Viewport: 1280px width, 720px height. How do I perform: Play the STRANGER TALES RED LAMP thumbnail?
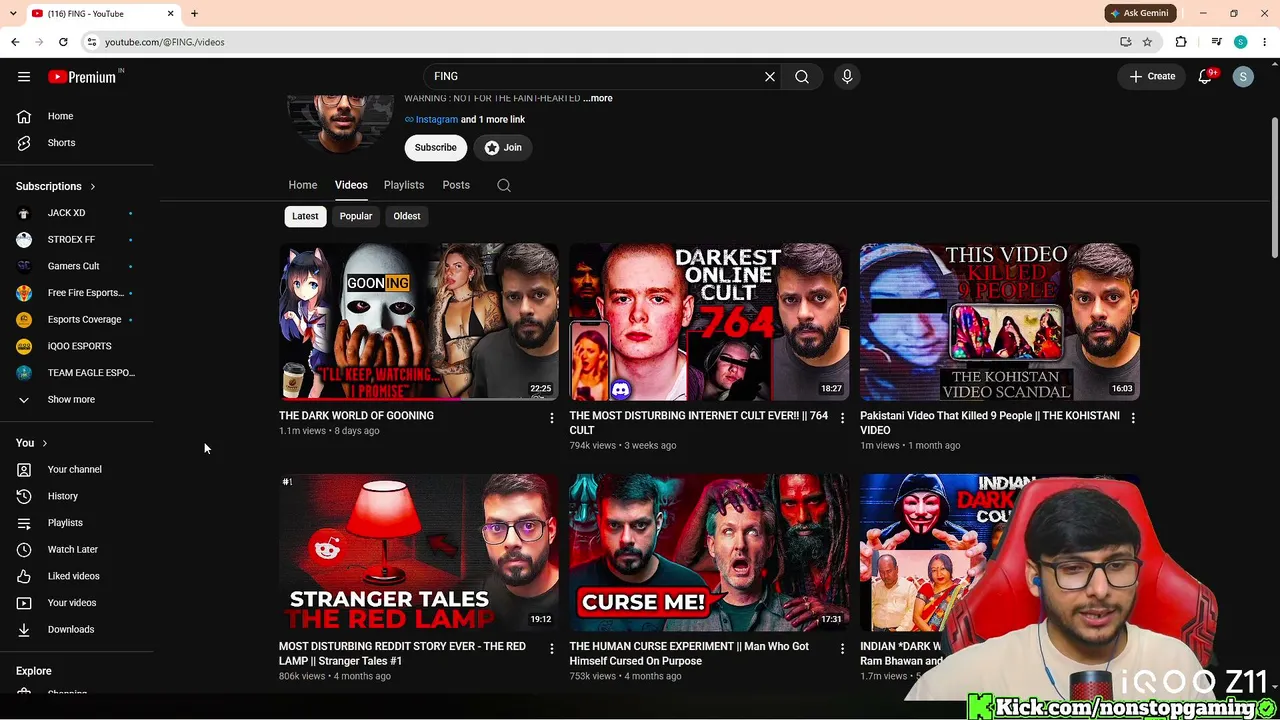point(419,553)
